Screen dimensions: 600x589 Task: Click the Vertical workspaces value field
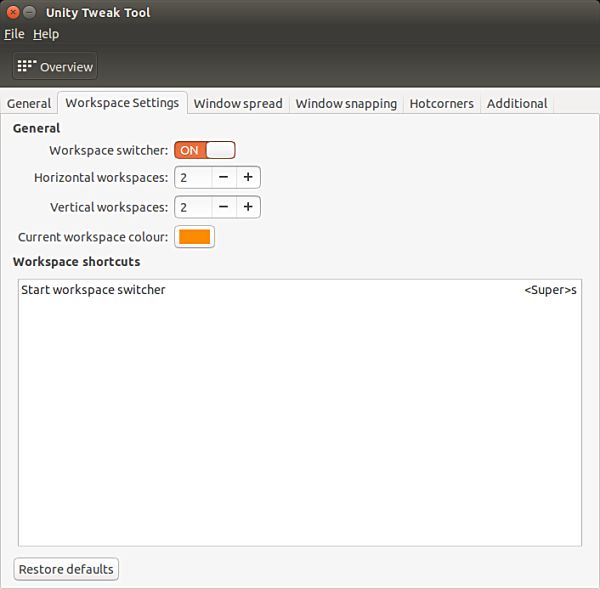pos(193,207)
